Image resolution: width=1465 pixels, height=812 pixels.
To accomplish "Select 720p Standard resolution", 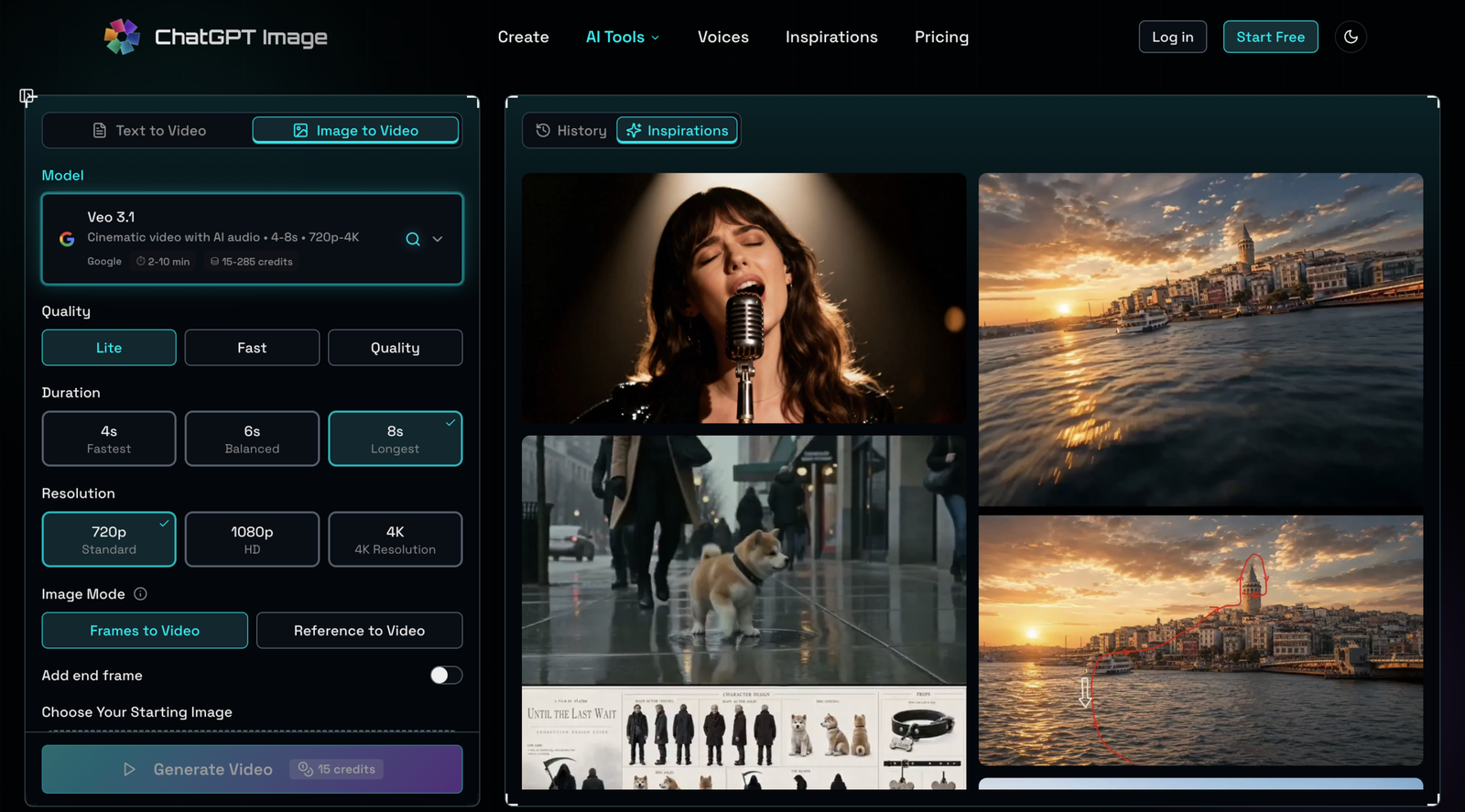I will (x=109, y=539).
